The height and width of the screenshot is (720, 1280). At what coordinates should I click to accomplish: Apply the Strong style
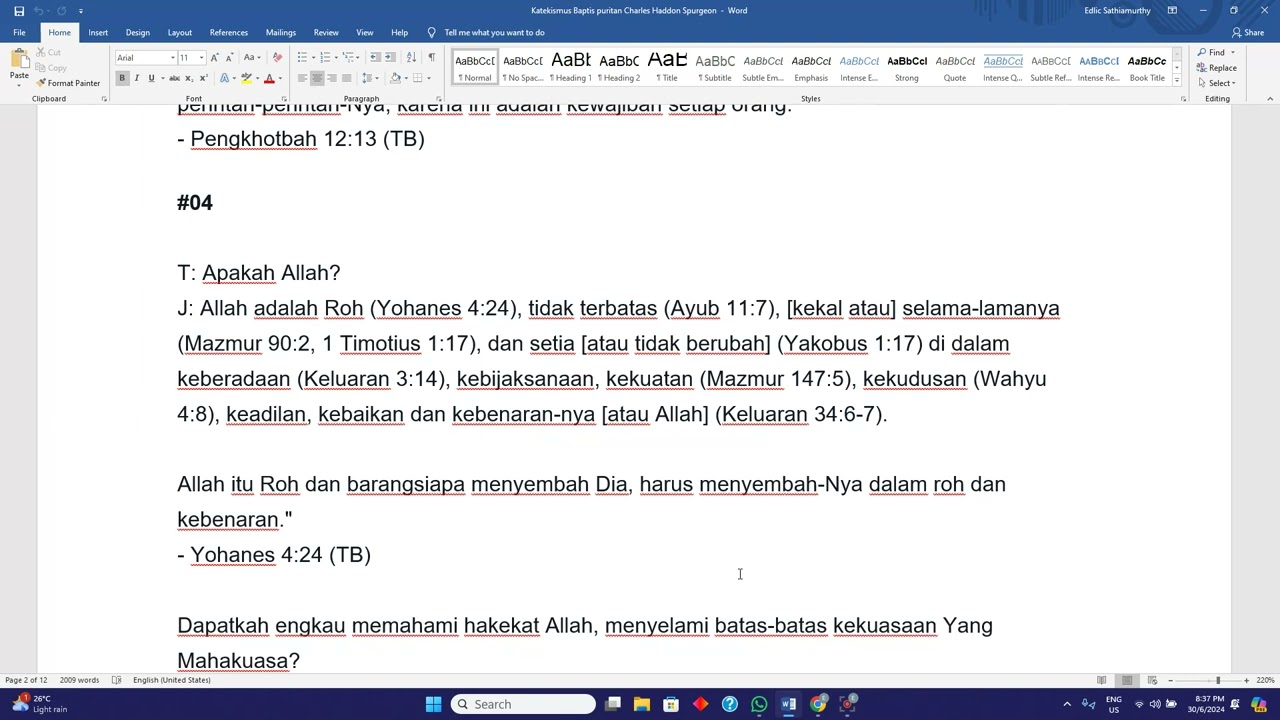907,67
